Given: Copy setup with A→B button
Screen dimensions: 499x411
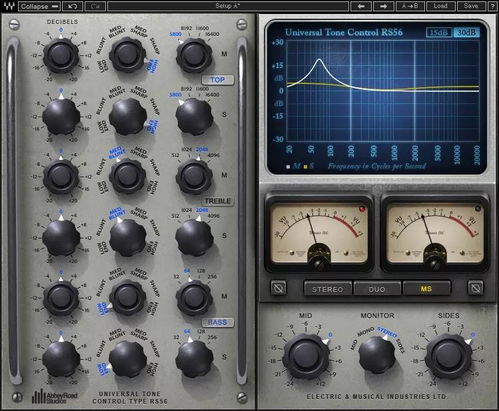Looking at the screenshot, I should [x=410, y=6].
